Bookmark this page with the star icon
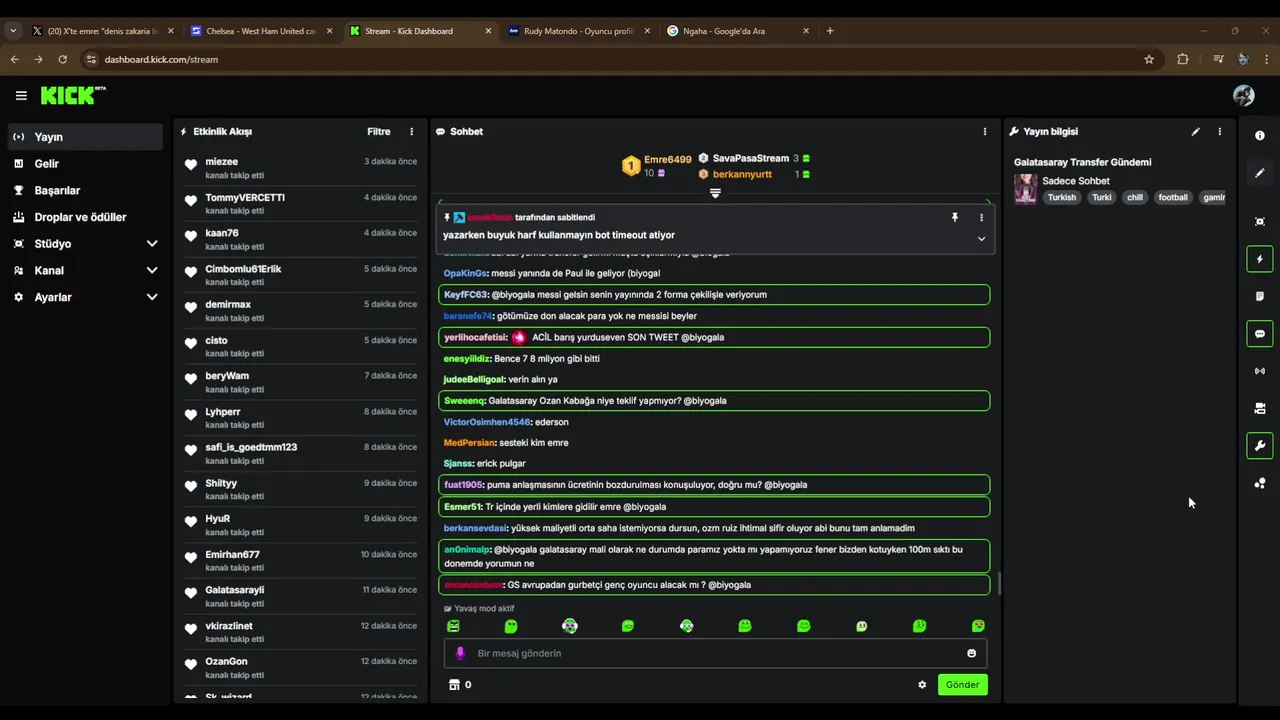This screenshot has height=720, width=1280. [1149, 59]
